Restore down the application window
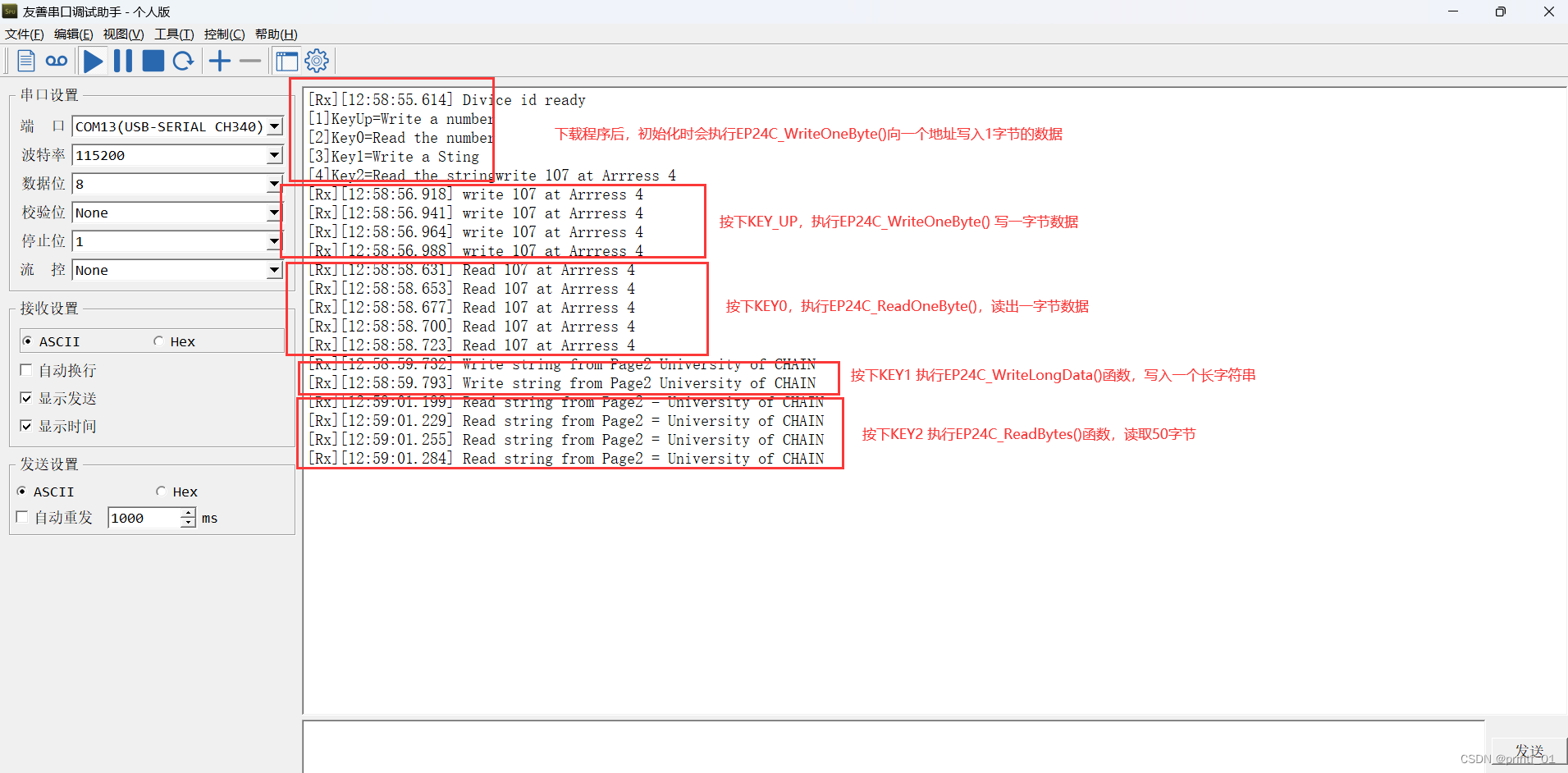Screen dimensions: 1568x773 coord(1501,11)
